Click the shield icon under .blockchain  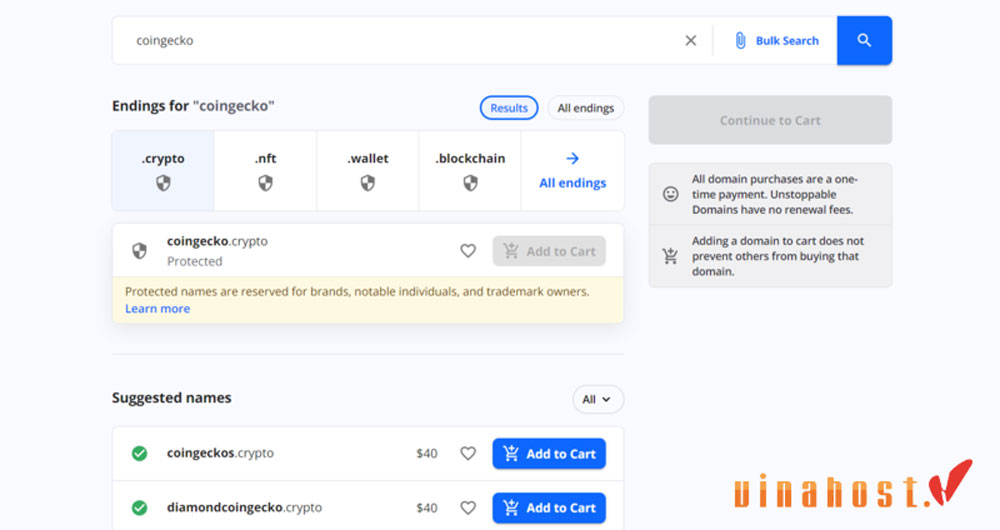pos(470,184)
